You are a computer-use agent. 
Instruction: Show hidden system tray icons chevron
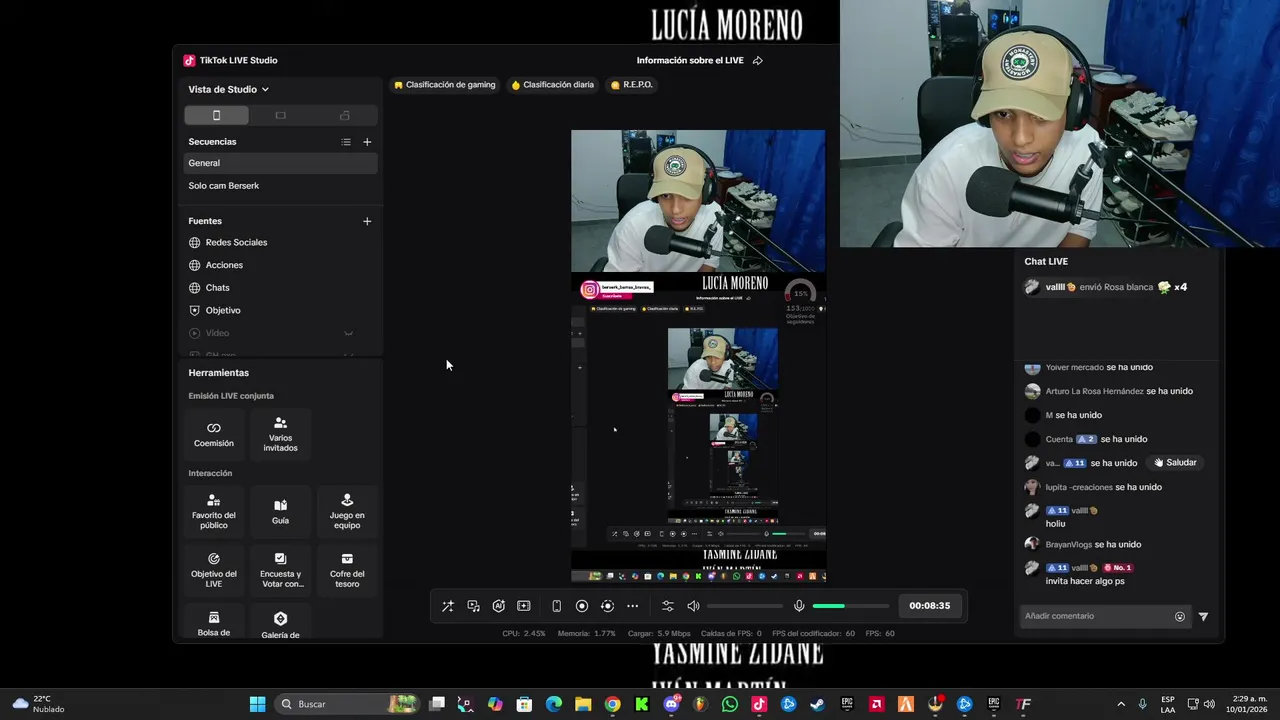1120,704
